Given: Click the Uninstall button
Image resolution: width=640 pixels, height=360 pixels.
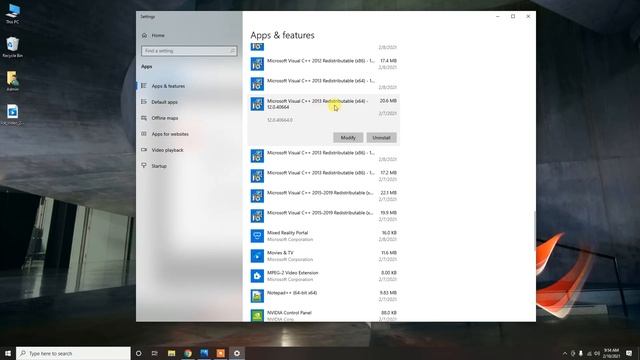Looking at the screenshot, I should [381, 138].
